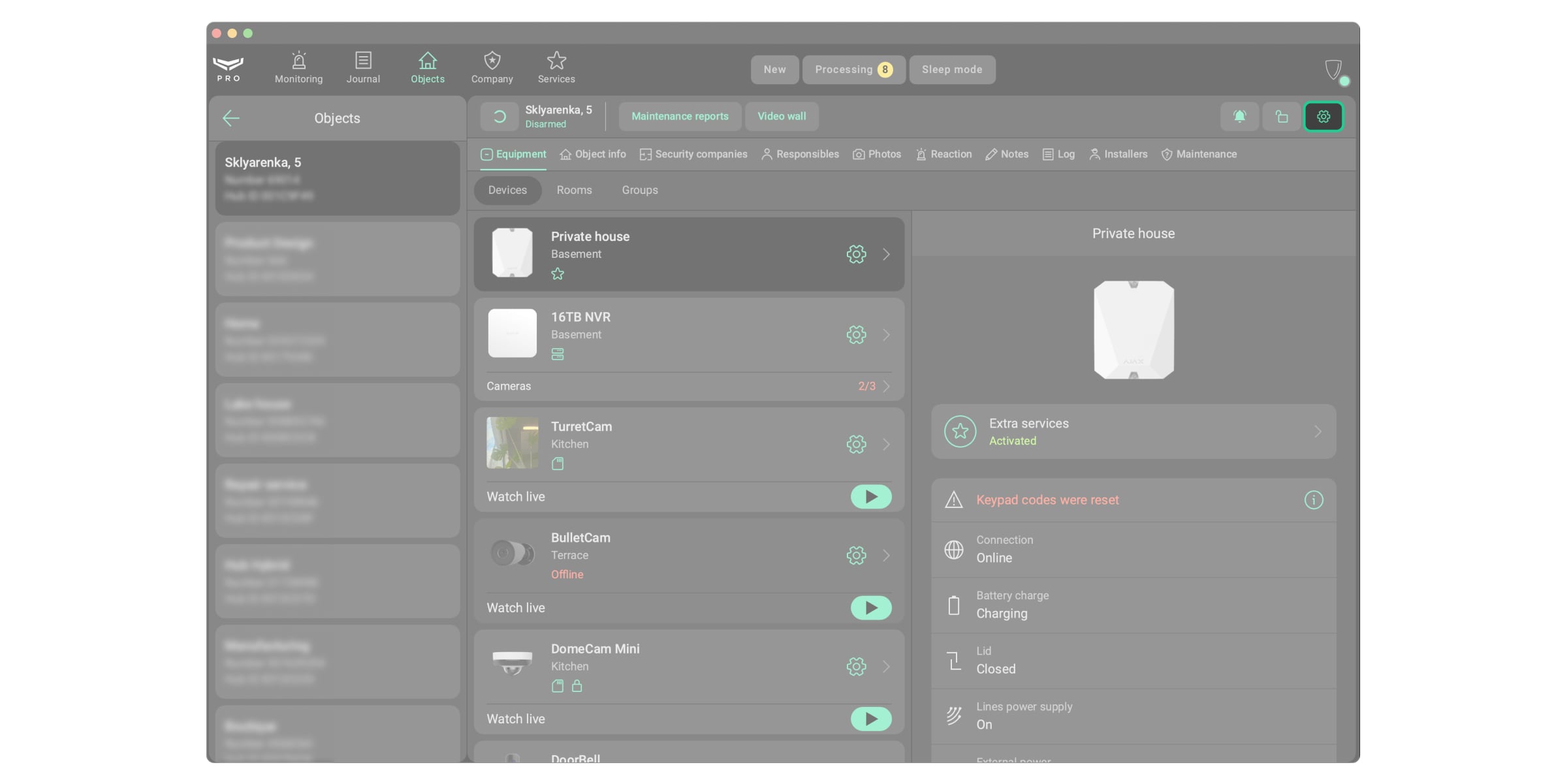Open the Object info tab

[x=593, y=155]
